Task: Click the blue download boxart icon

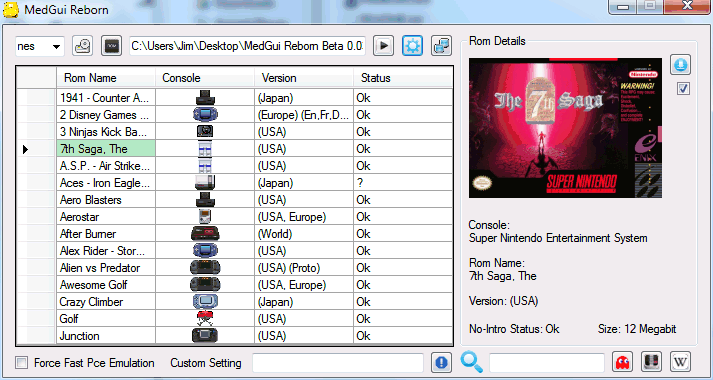Action: pyautogui.click(x=680, y=65)
